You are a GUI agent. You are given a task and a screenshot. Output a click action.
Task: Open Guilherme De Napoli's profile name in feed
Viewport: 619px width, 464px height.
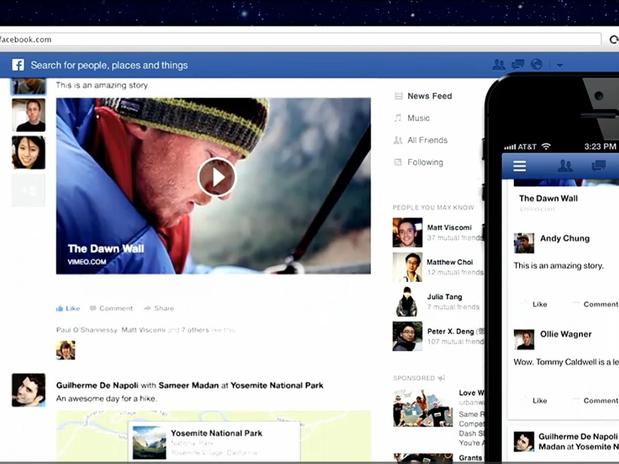point(97,385)
